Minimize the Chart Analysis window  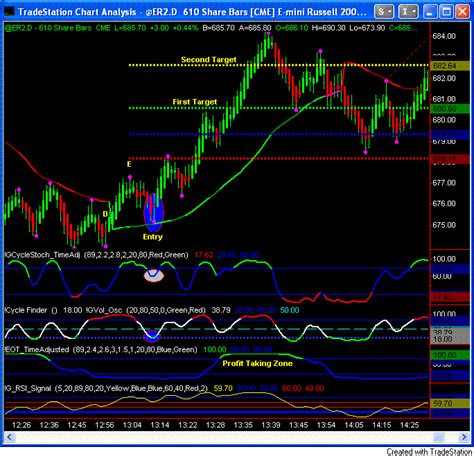pyautogui.click(x=430, y=12)
